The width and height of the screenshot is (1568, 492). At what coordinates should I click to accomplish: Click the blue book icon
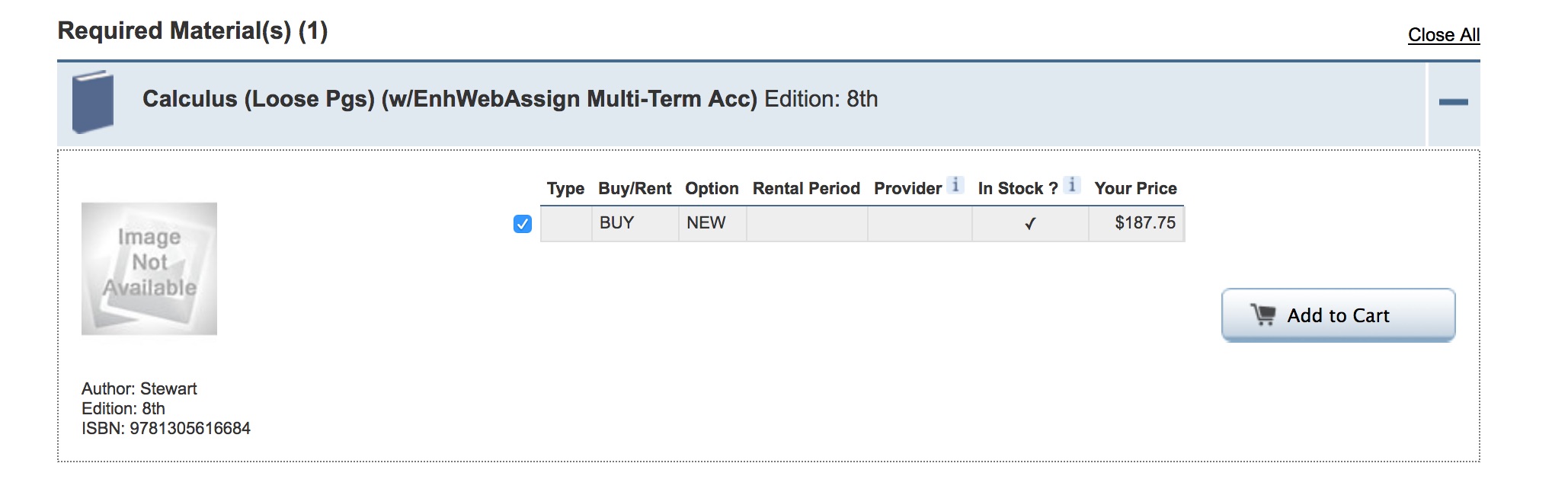coord(93,101)
